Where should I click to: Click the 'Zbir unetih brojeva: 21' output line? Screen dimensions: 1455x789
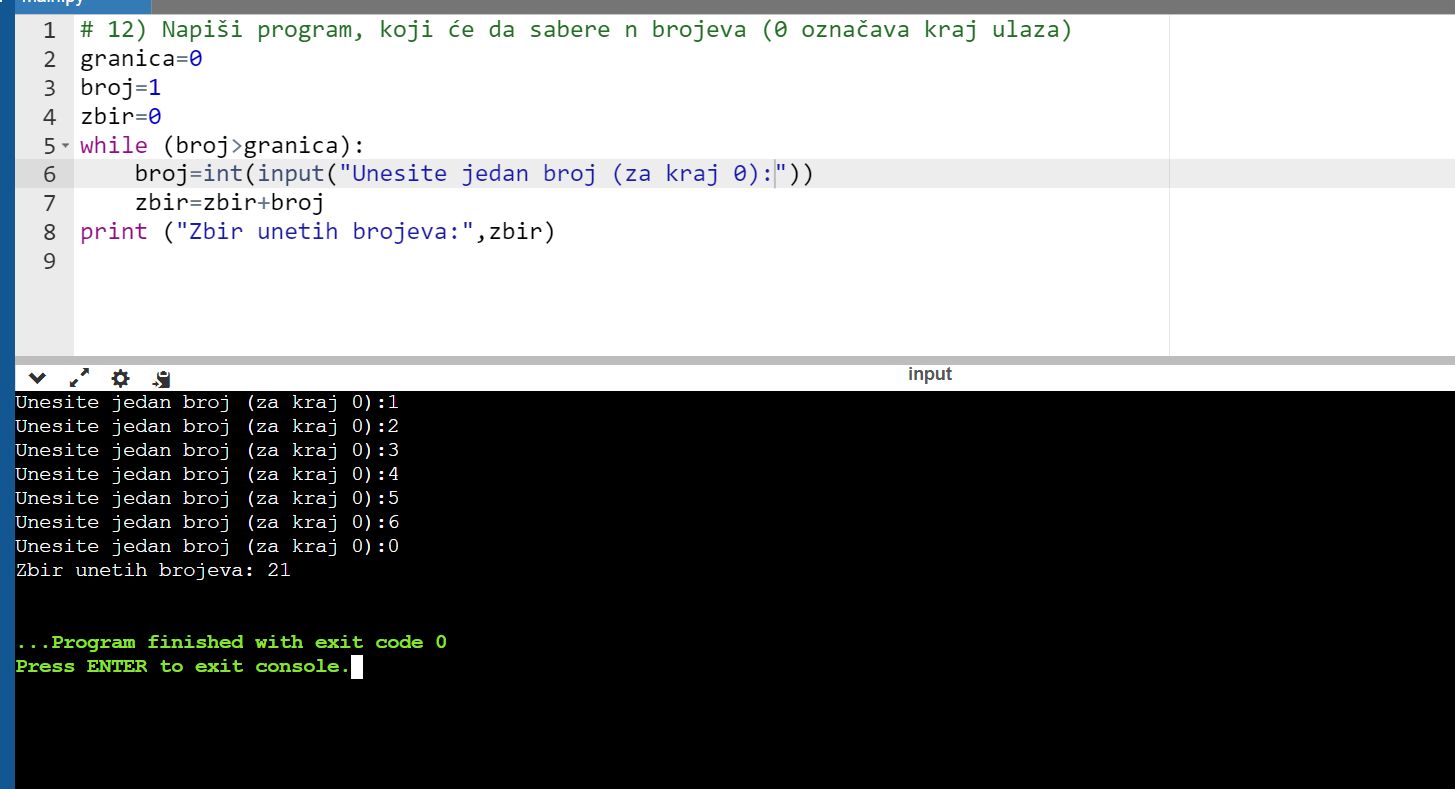tap(152, 571)
